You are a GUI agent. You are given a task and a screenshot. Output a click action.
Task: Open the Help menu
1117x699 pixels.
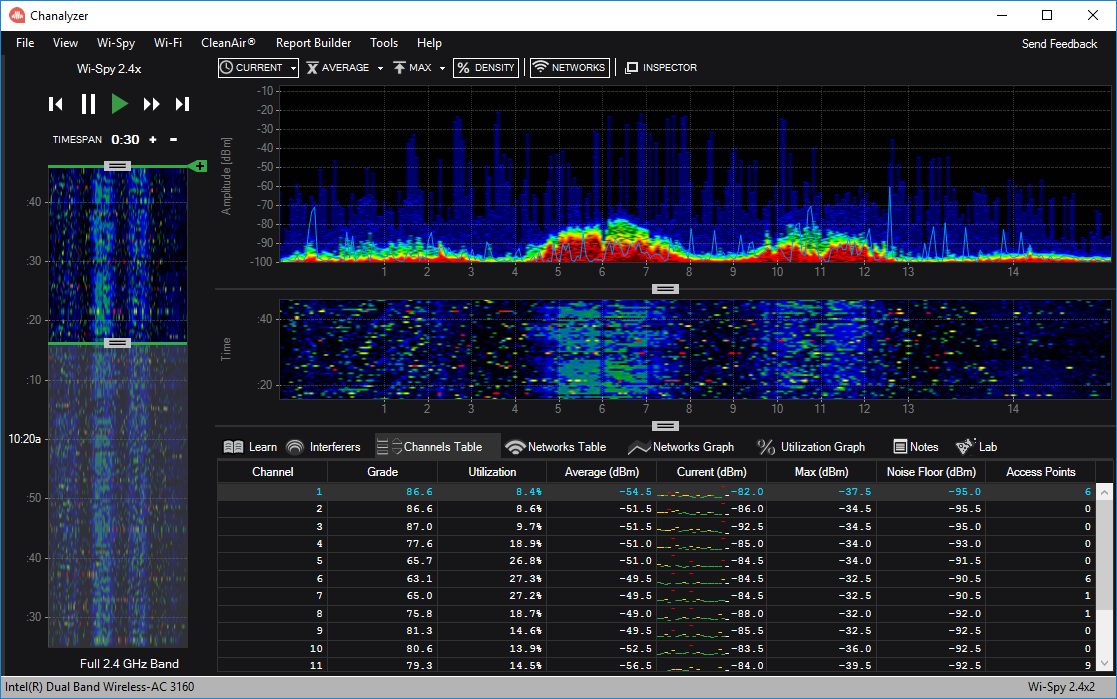[x=429, y=43]
